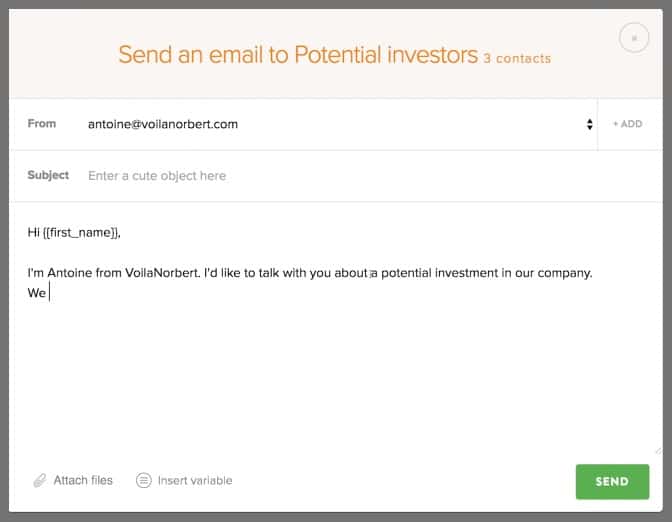
Task: Click the Insert variable list icon
Action: point(144,481)
